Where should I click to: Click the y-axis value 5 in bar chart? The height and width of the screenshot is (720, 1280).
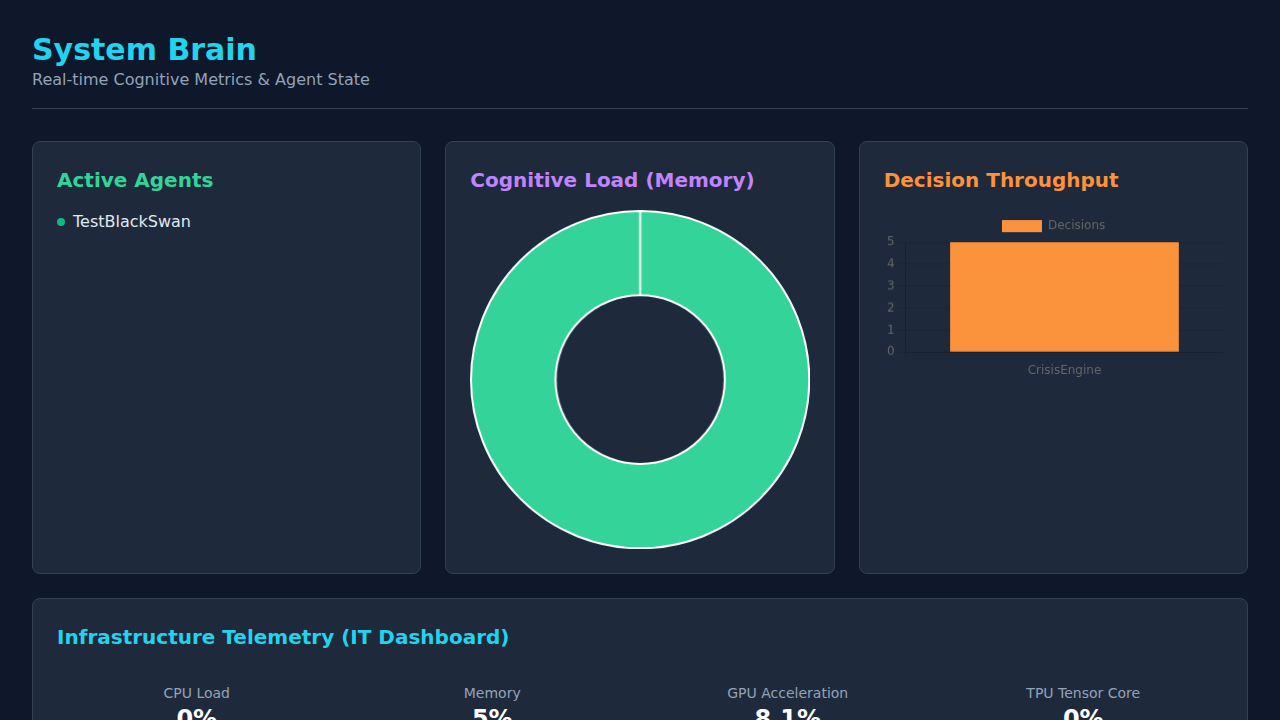click(x=890, y=242)
